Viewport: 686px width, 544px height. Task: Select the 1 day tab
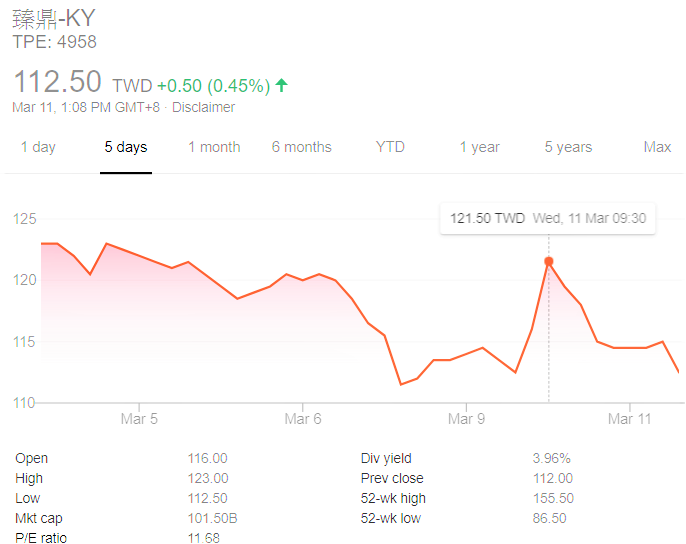pyautogui.click(x=38, y=147)
